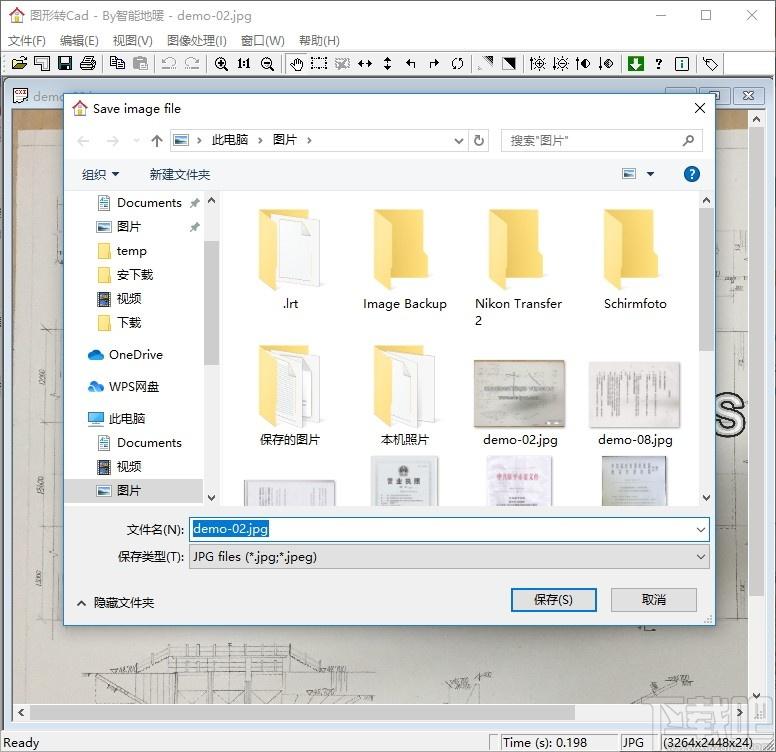
Task: Click the chevron after 此电脑 in breadcrumb
Action: pos(260,141)
